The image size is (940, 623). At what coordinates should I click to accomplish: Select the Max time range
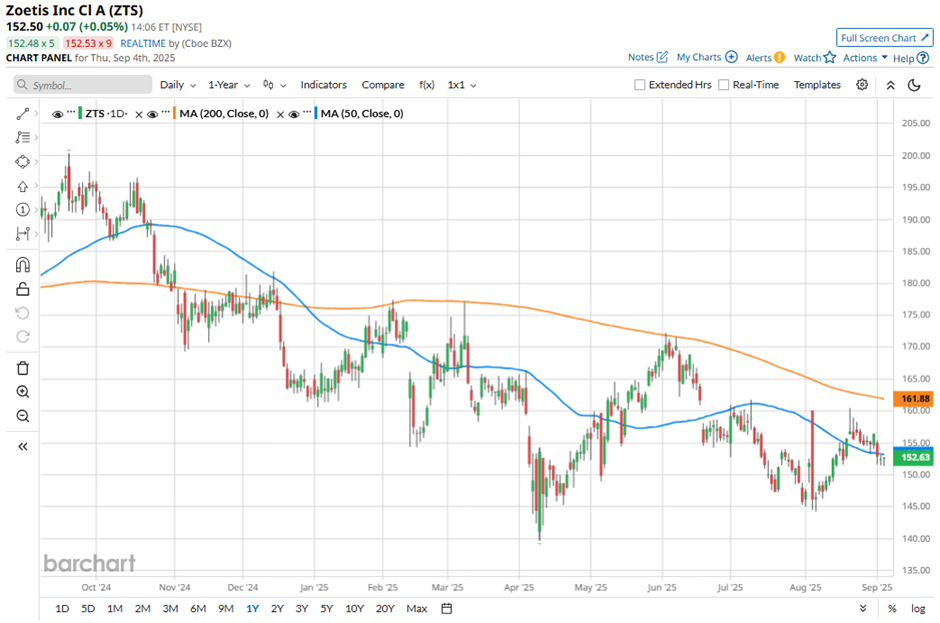417,609
